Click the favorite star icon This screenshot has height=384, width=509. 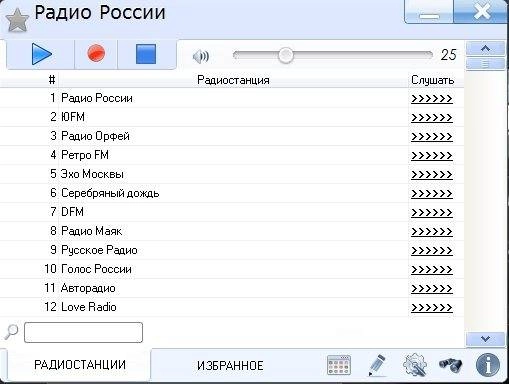click(x=17, y=21)
